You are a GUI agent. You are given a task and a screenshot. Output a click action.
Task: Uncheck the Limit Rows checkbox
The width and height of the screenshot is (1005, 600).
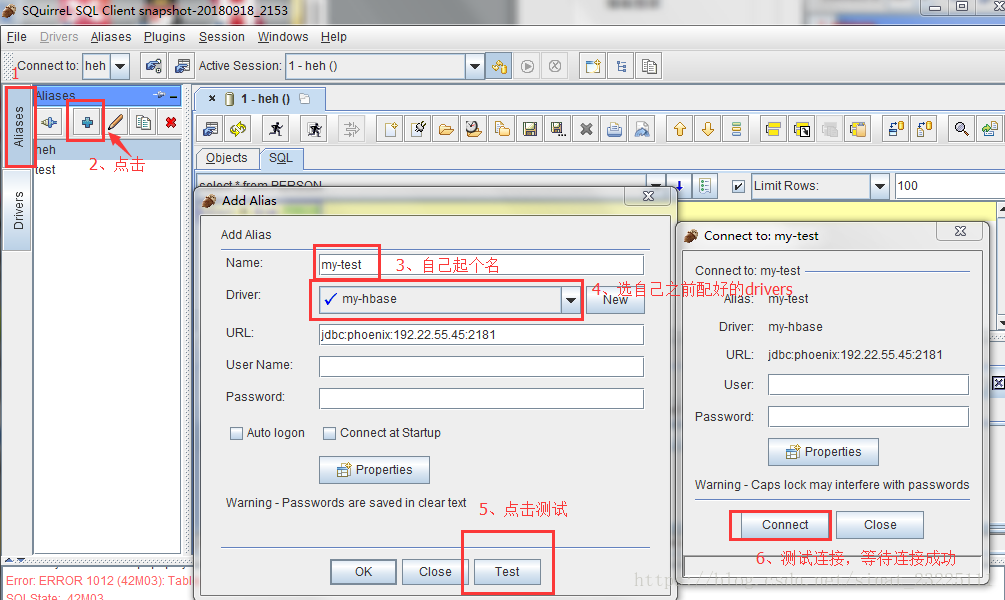tap(738, 187)
